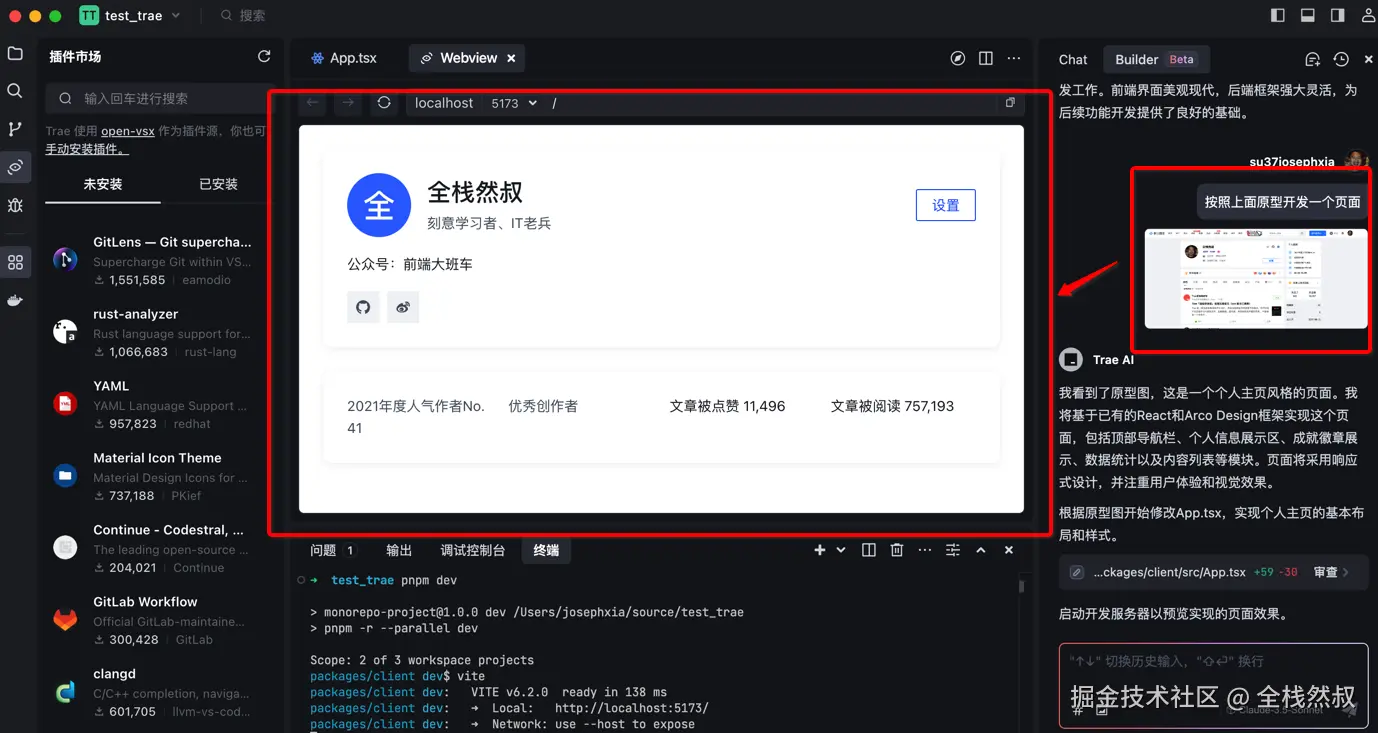
Task: Open the 调试控制台 debug console tab
Action: [x=473, y=550]
